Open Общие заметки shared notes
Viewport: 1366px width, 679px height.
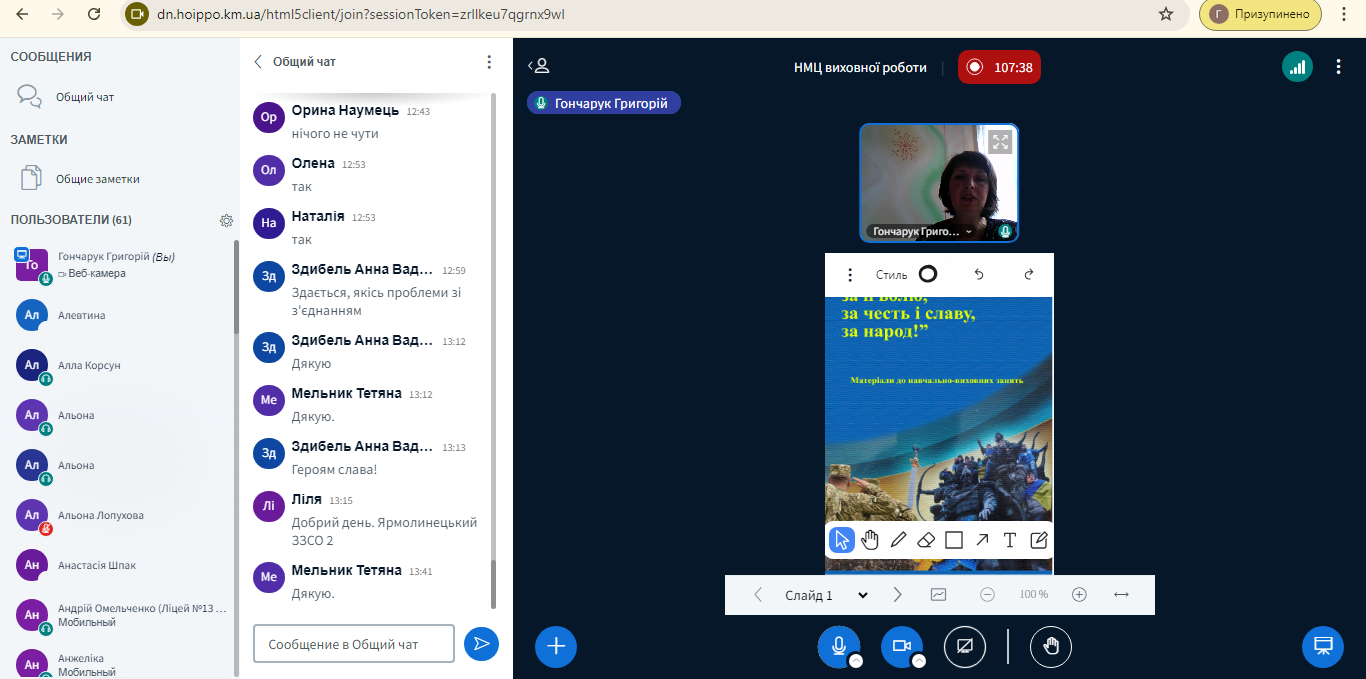[x=97, y=179]
